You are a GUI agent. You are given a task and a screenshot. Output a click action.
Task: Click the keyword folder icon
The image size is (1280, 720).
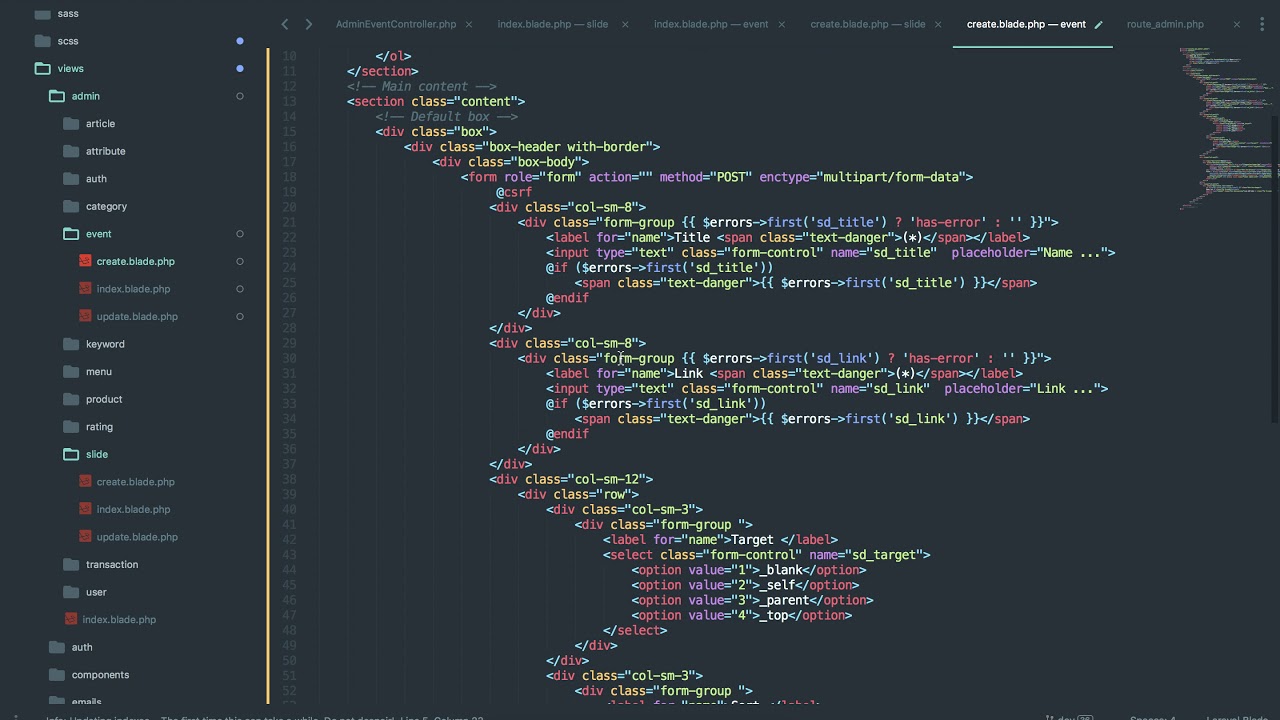(x=70, y=344)
